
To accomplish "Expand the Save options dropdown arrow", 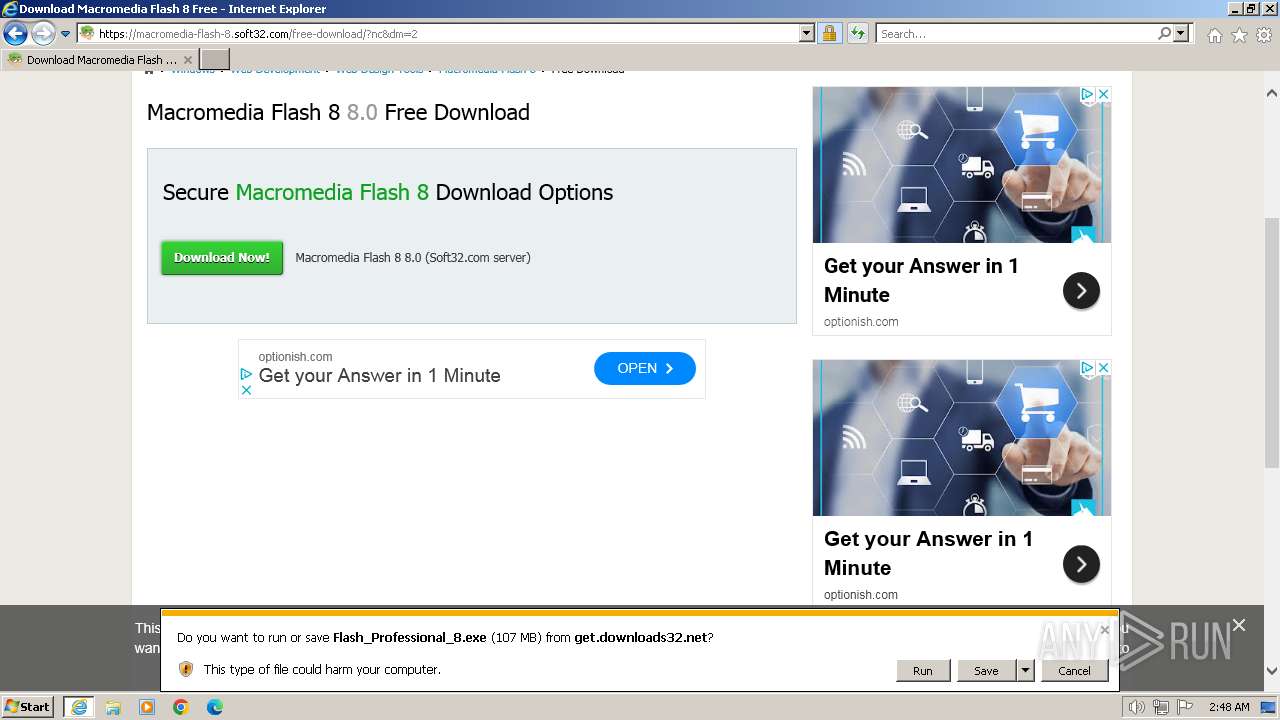I will tap(1025, 670).
